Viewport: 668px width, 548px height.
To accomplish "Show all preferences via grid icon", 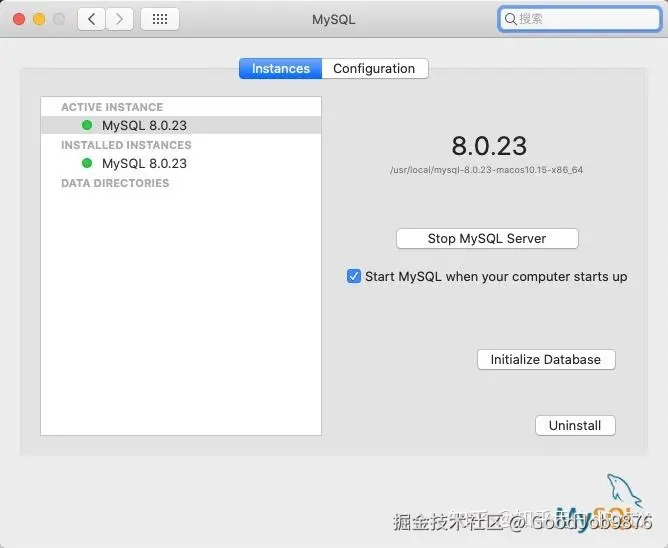I will click(x=160, y=19).
